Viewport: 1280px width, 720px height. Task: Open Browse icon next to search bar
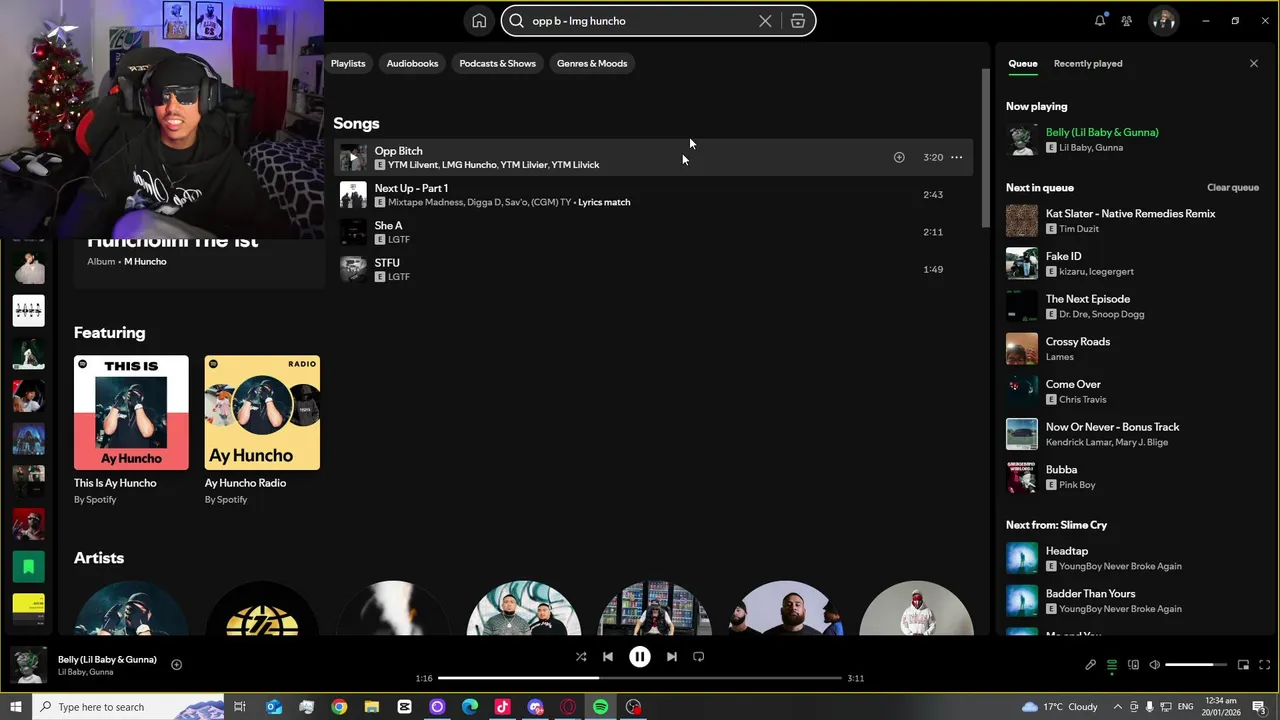(797, 21)
